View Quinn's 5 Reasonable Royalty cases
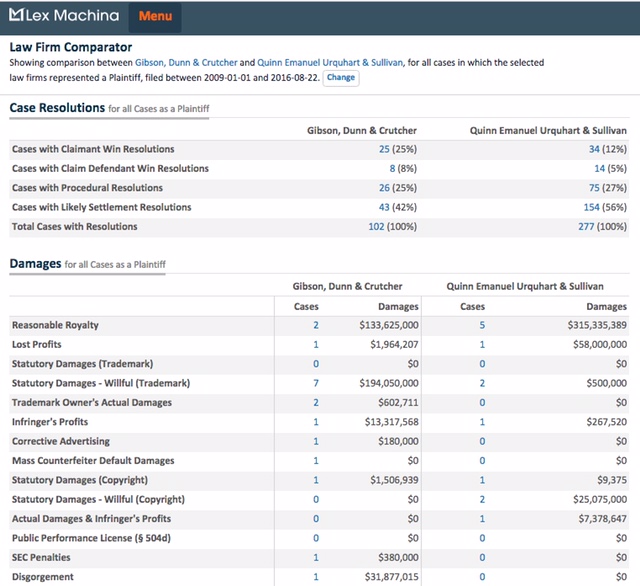The width and height of the screenshot is (640, 586). (x=482, y=325)
